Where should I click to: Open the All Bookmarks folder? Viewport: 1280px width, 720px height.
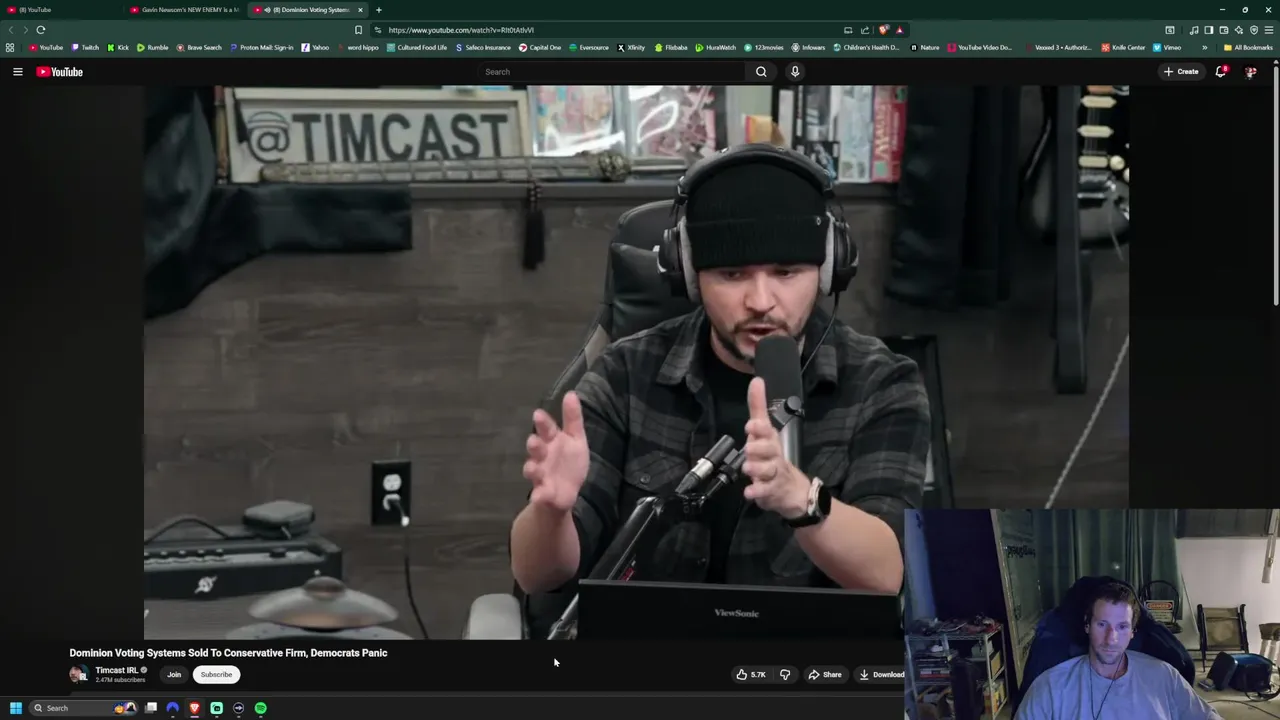[1247, 47]
